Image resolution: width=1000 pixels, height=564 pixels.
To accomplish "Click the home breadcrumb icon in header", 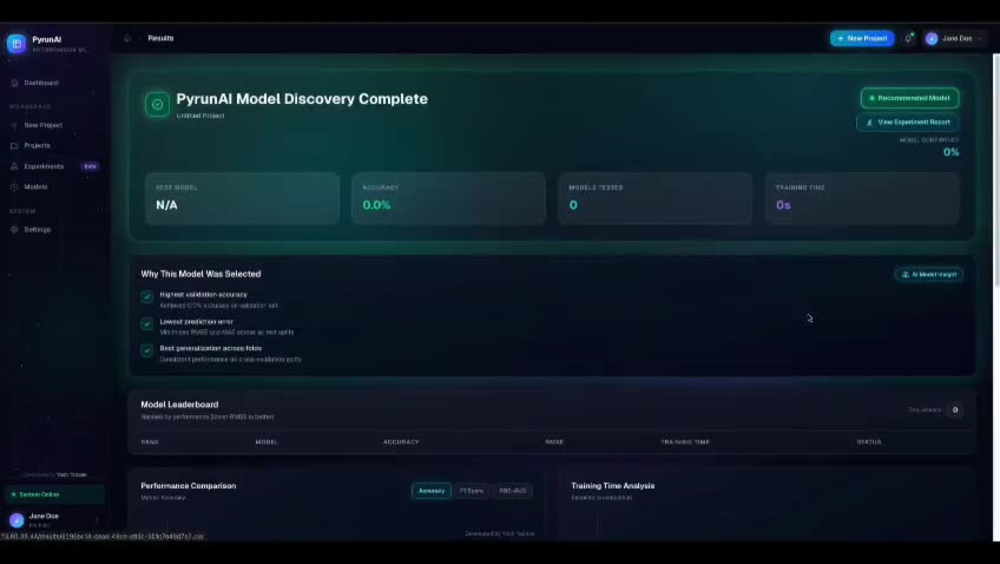I will (128, 38).
